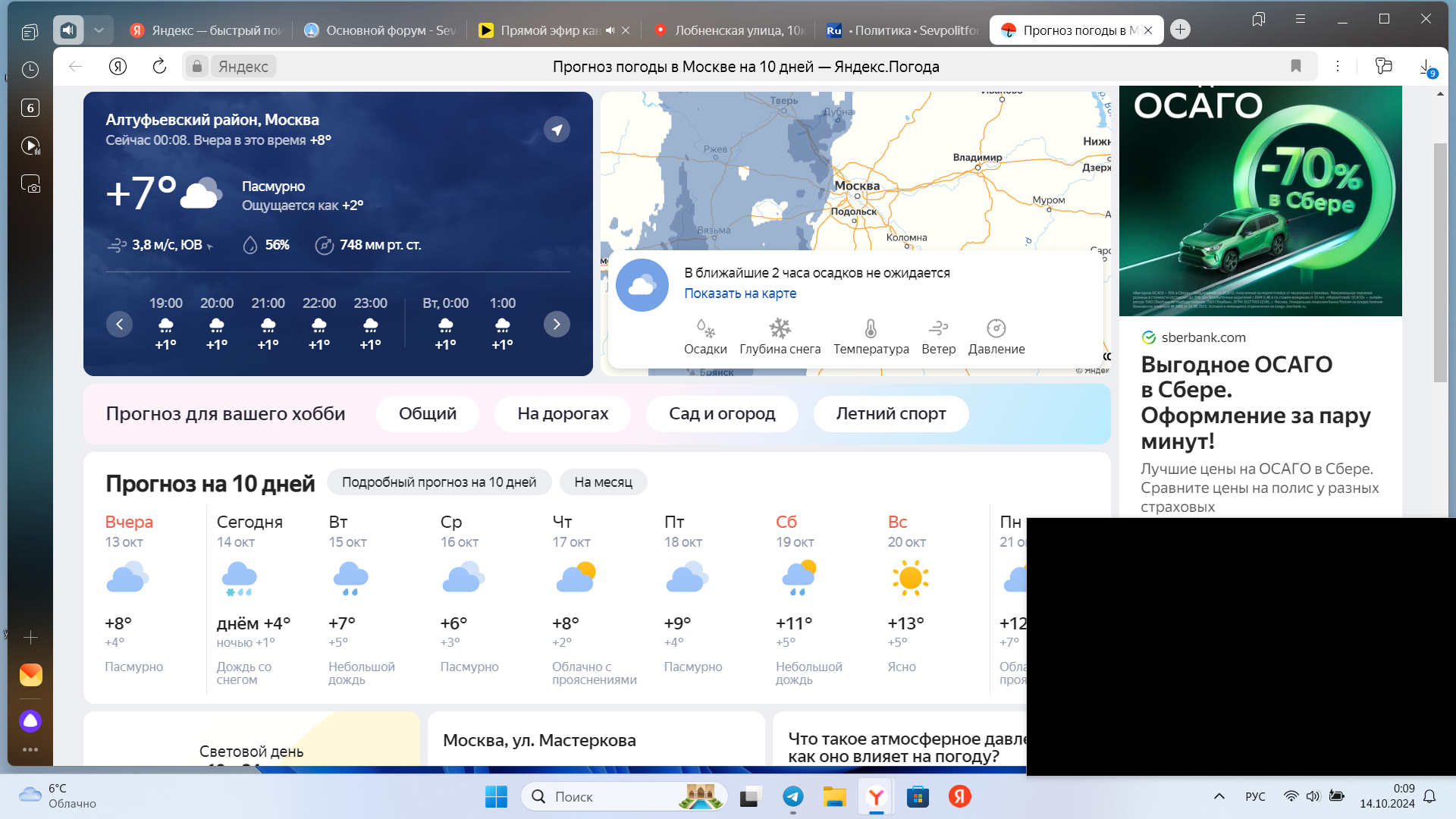Click the Windows taskbar search field
The image size is (1456, 819).
[607, 797]
